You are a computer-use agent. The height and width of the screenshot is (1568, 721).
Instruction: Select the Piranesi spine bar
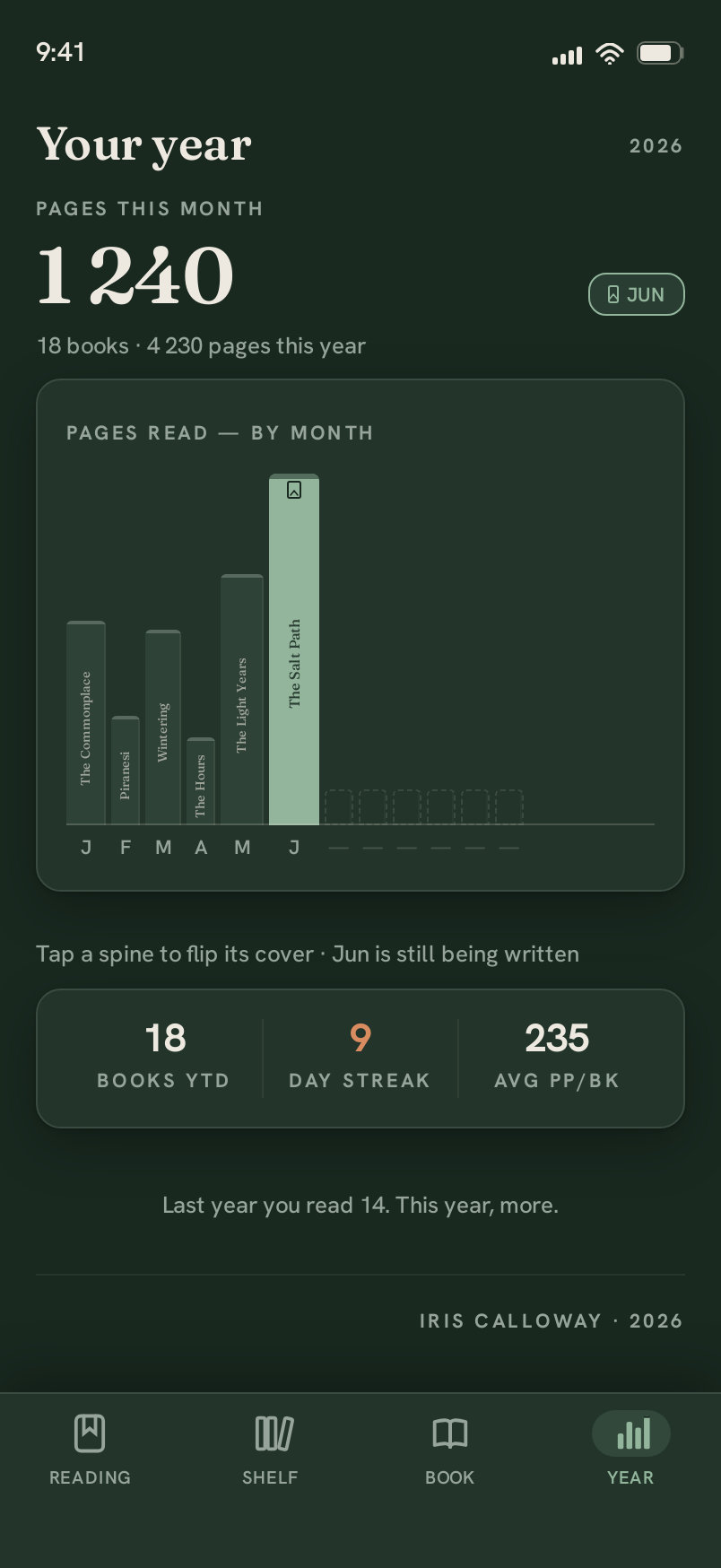point(126,771)
